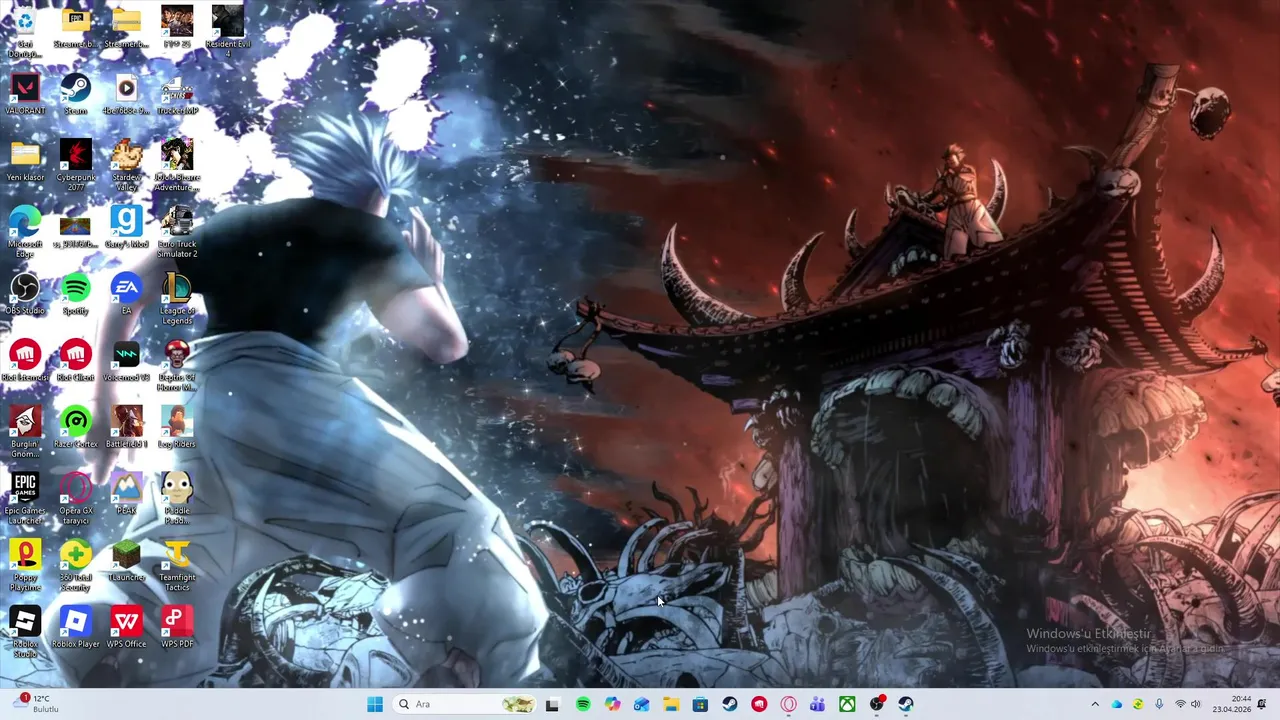Select the WPS Office shortcut

pos(126,628)
